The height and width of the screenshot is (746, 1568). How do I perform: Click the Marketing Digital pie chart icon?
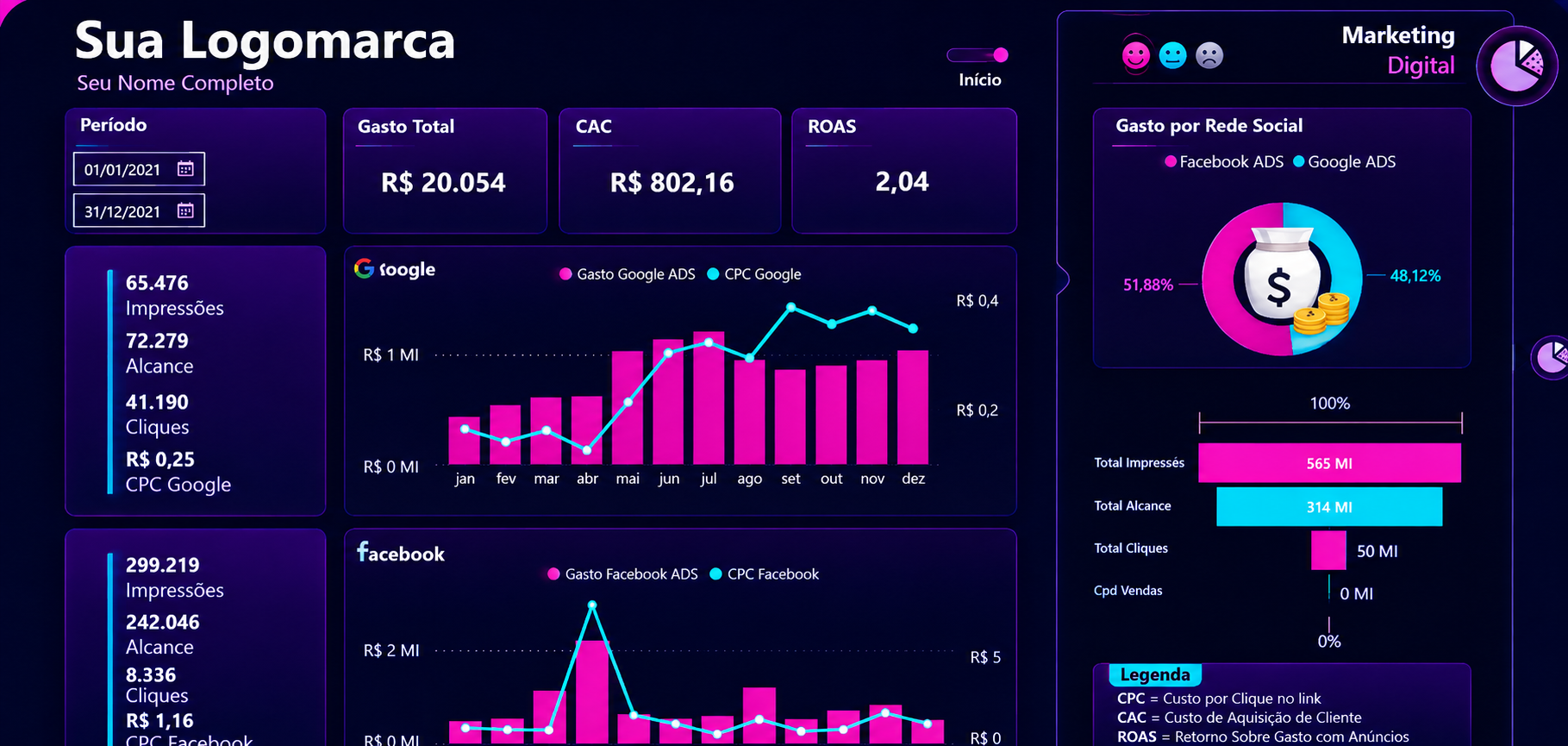click(1517, 66)
